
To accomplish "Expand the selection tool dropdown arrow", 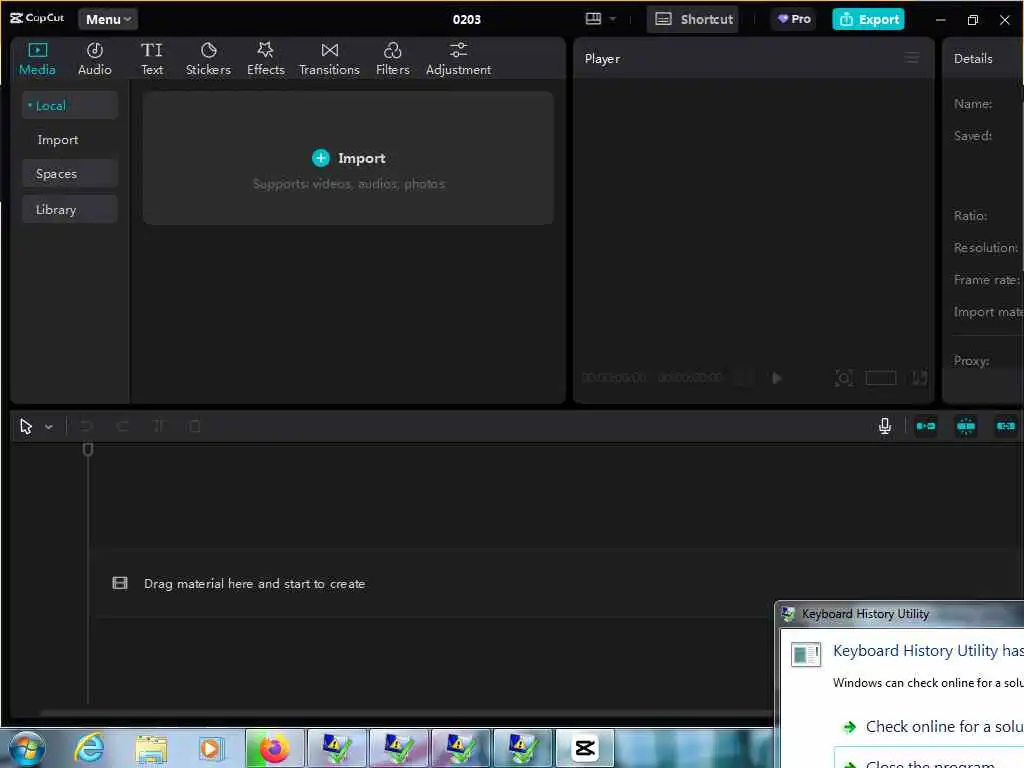I will click(x=49, y=427).
